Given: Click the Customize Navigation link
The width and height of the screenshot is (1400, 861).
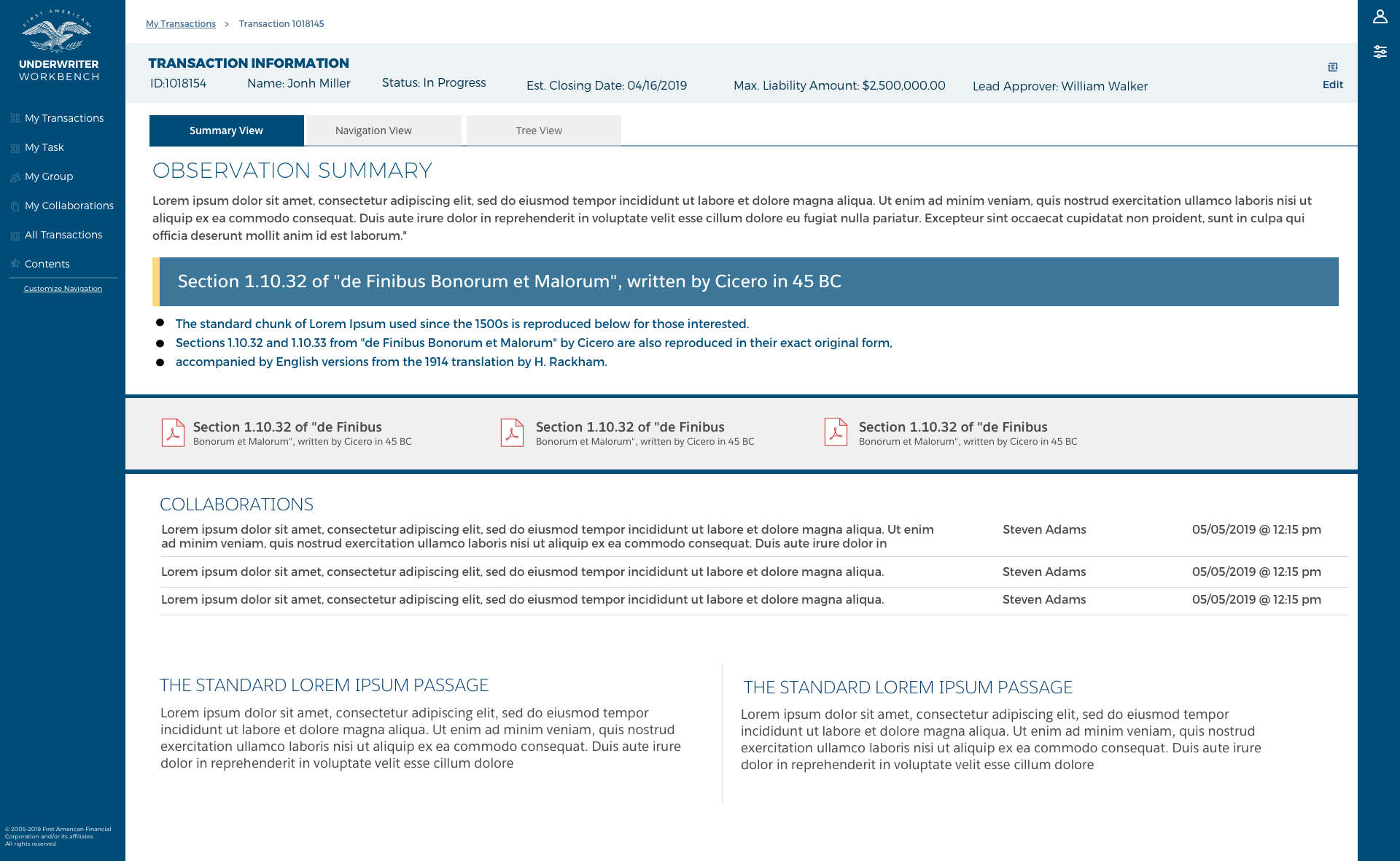Looking at the screenshot, I should [63, 289].
